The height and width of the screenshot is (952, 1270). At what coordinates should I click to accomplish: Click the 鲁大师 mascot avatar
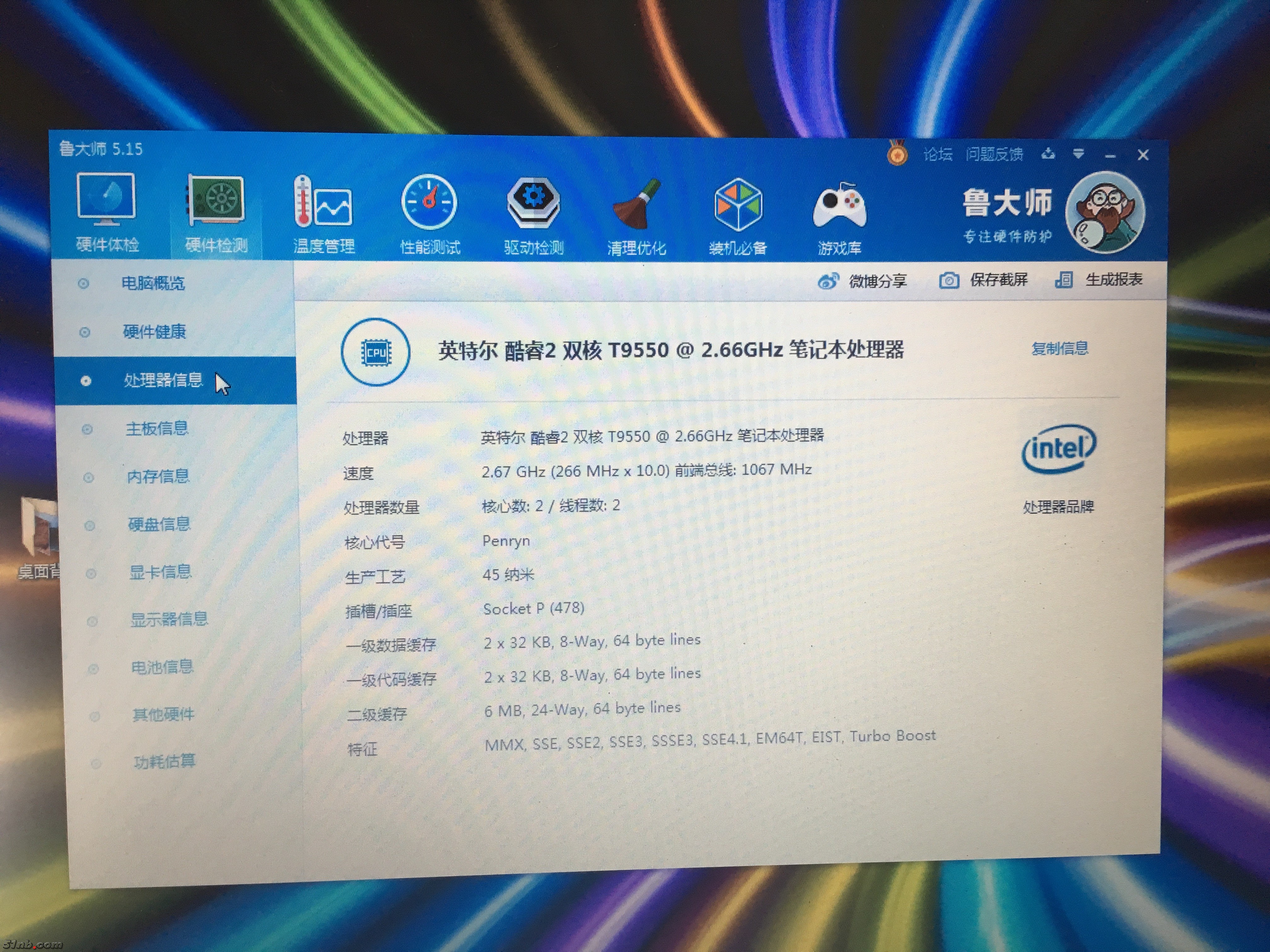click(x=1105, y=213)
